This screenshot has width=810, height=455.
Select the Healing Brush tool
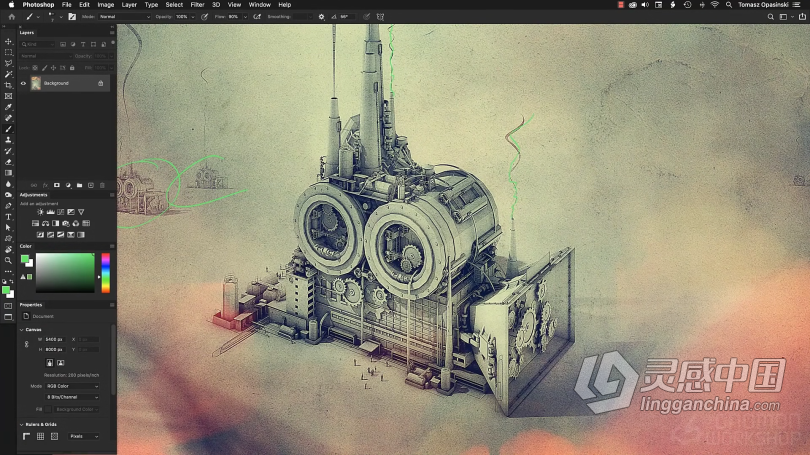coord(8,118)
